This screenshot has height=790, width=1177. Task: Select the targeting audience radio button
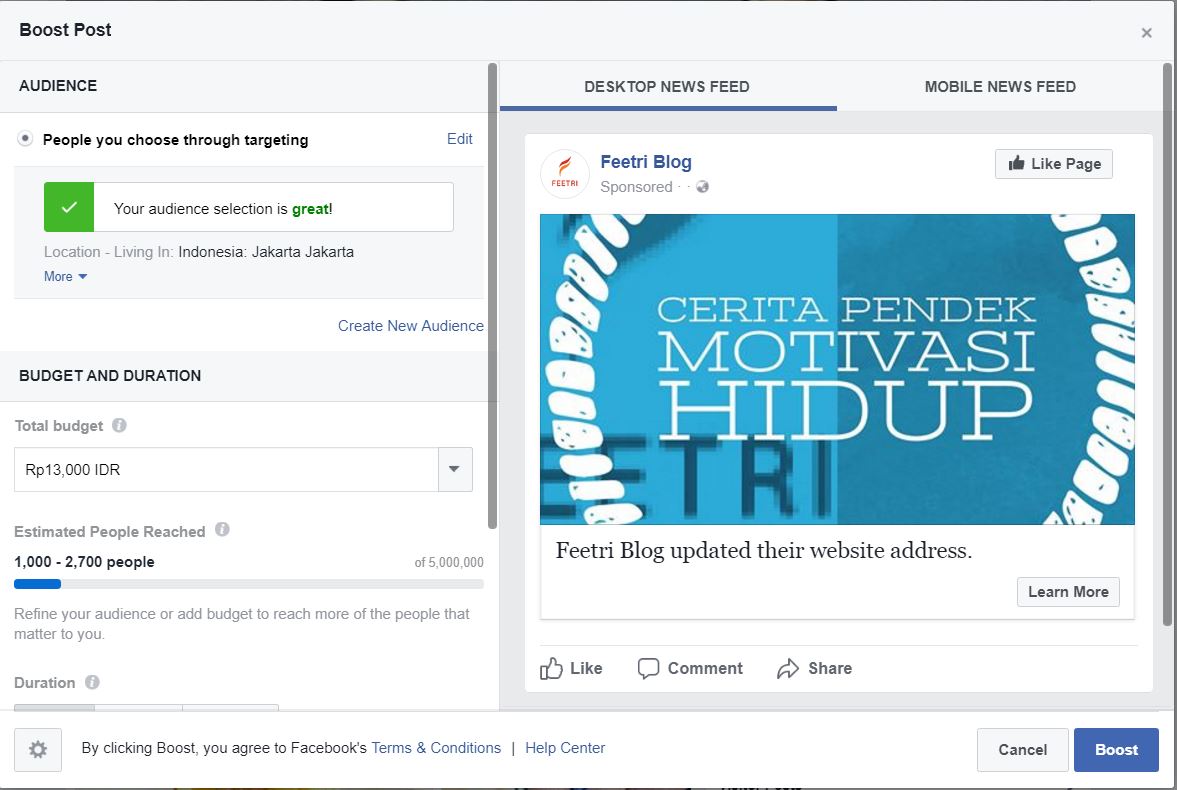[x=25, y=140]
